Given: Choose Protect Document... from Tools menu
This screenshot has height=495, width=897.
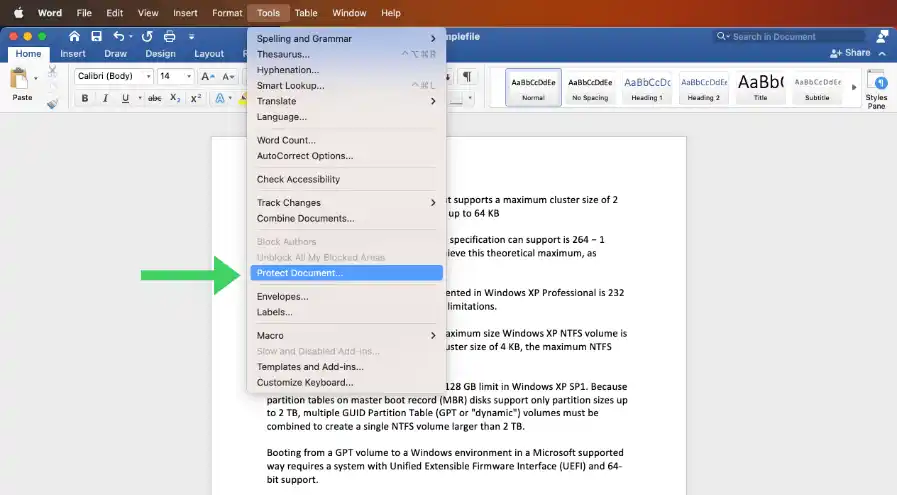Looking at the screenshot, I should click(347, 273).
